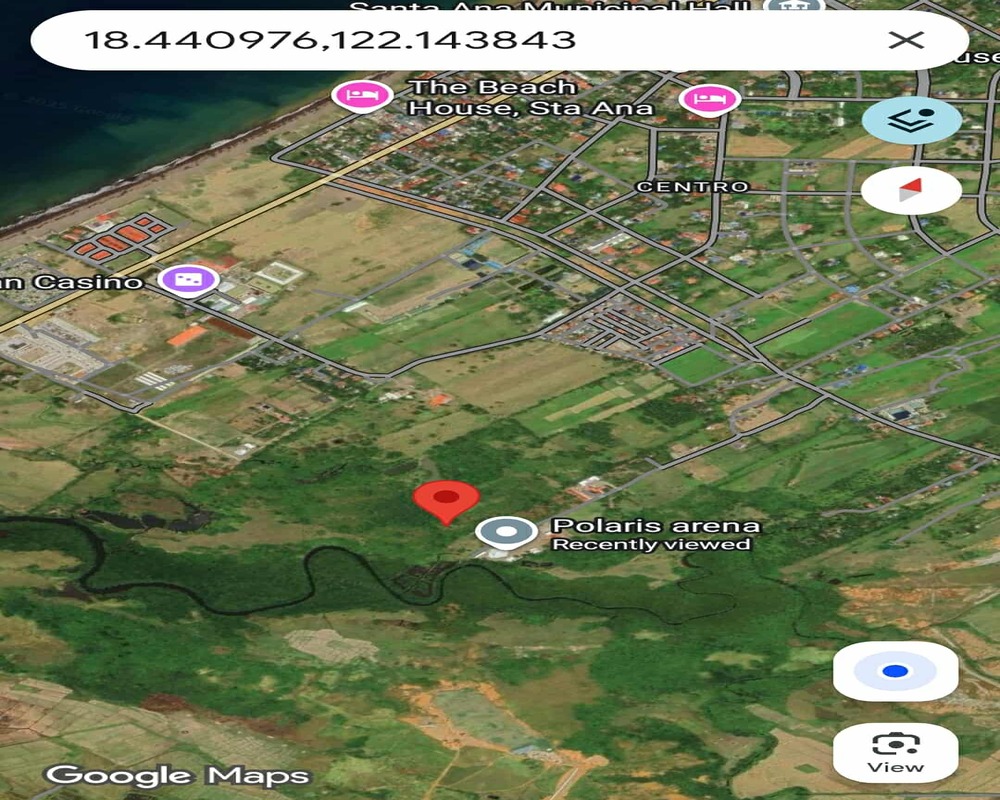The height and width of the screenshot is (800, 1000).
Task: Tap the Google Maps logo watermark
Action: (178, 775)
